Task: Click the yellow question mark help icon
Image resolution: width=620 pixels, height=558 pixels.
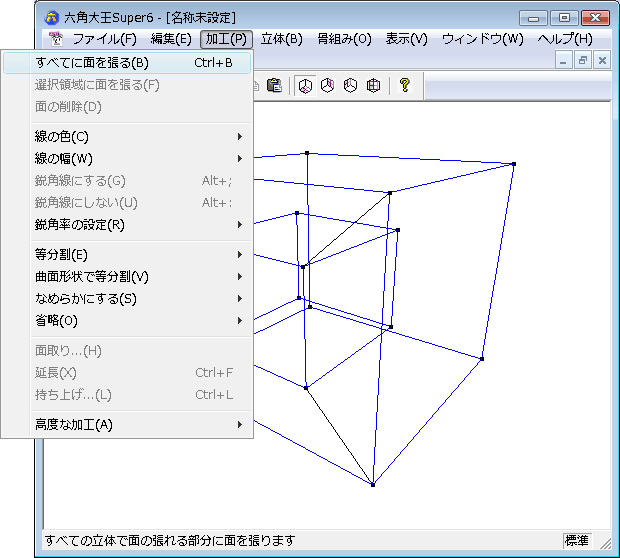Action: pos(405,85)
